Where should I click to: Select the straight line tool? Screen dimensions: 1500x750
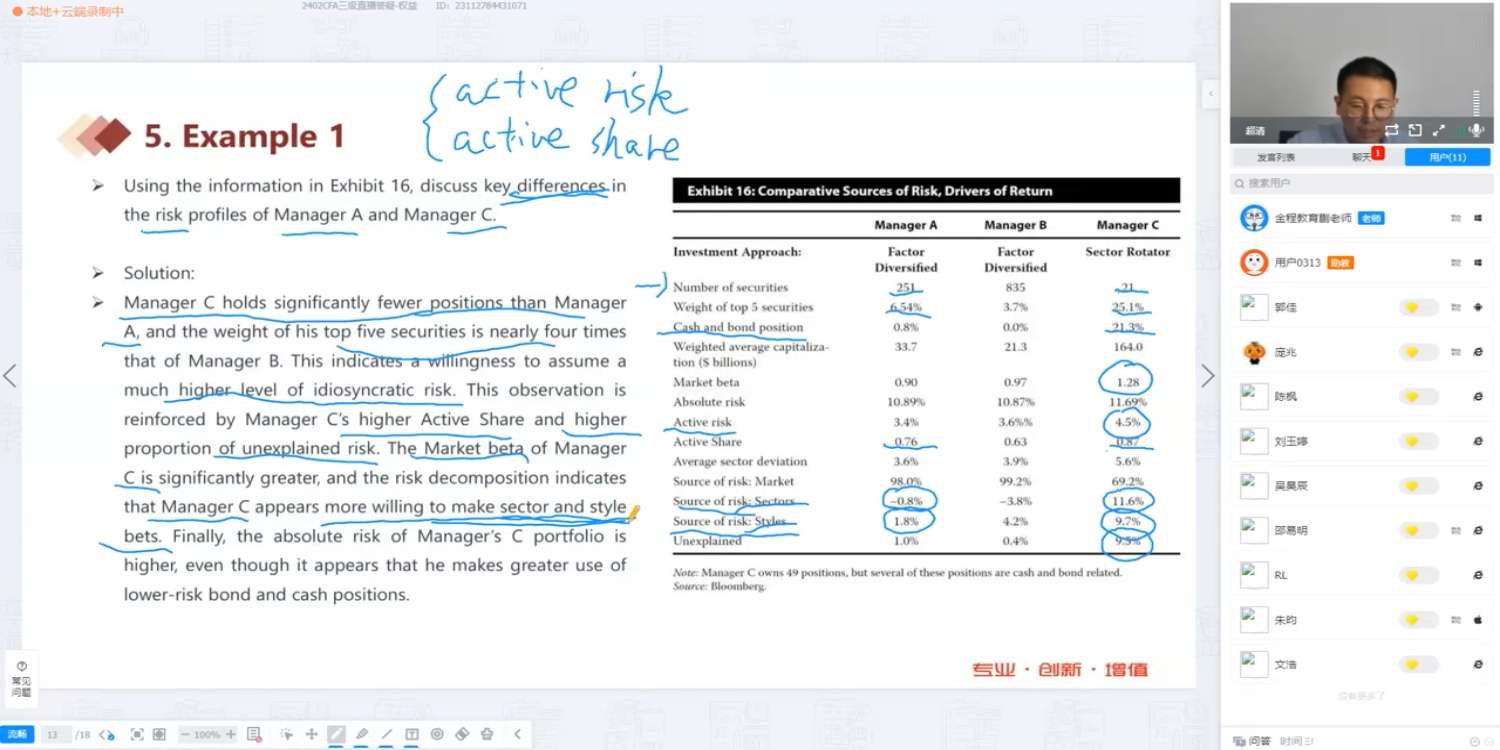point(387,735)
